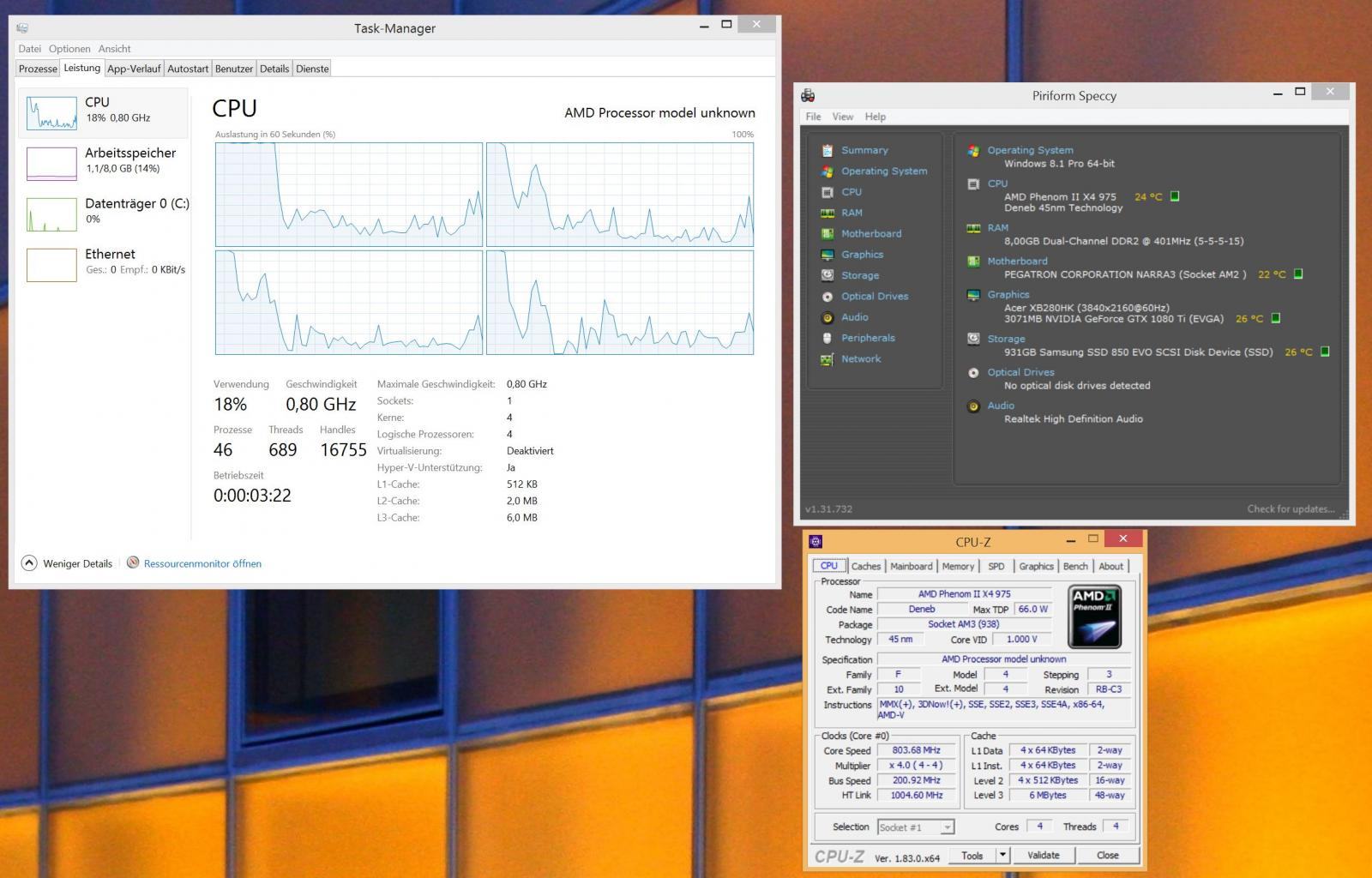The height and width of the screenshot is (878, 1372).
Task: Click Graphics monitor icon in Speccy sidebar
Action: tap(827, 255)
